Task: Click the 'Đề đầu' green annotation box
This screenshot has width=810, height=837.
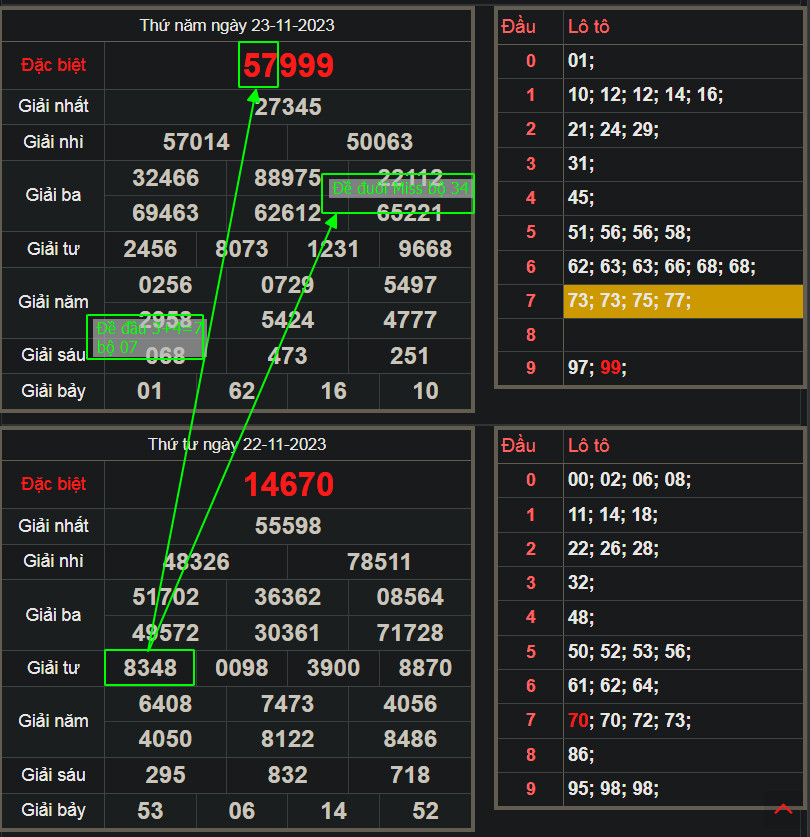Action: pos(148,337)
